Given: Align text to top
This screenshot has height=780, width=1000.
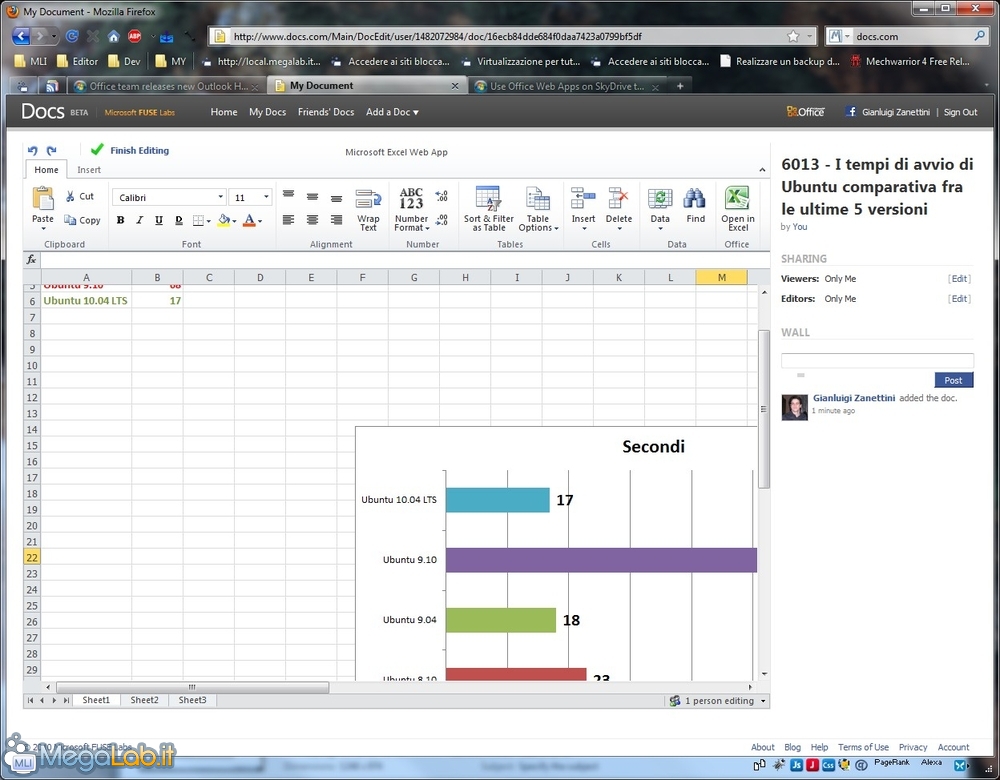Looking at the screenshot, I should pos(288,195).
